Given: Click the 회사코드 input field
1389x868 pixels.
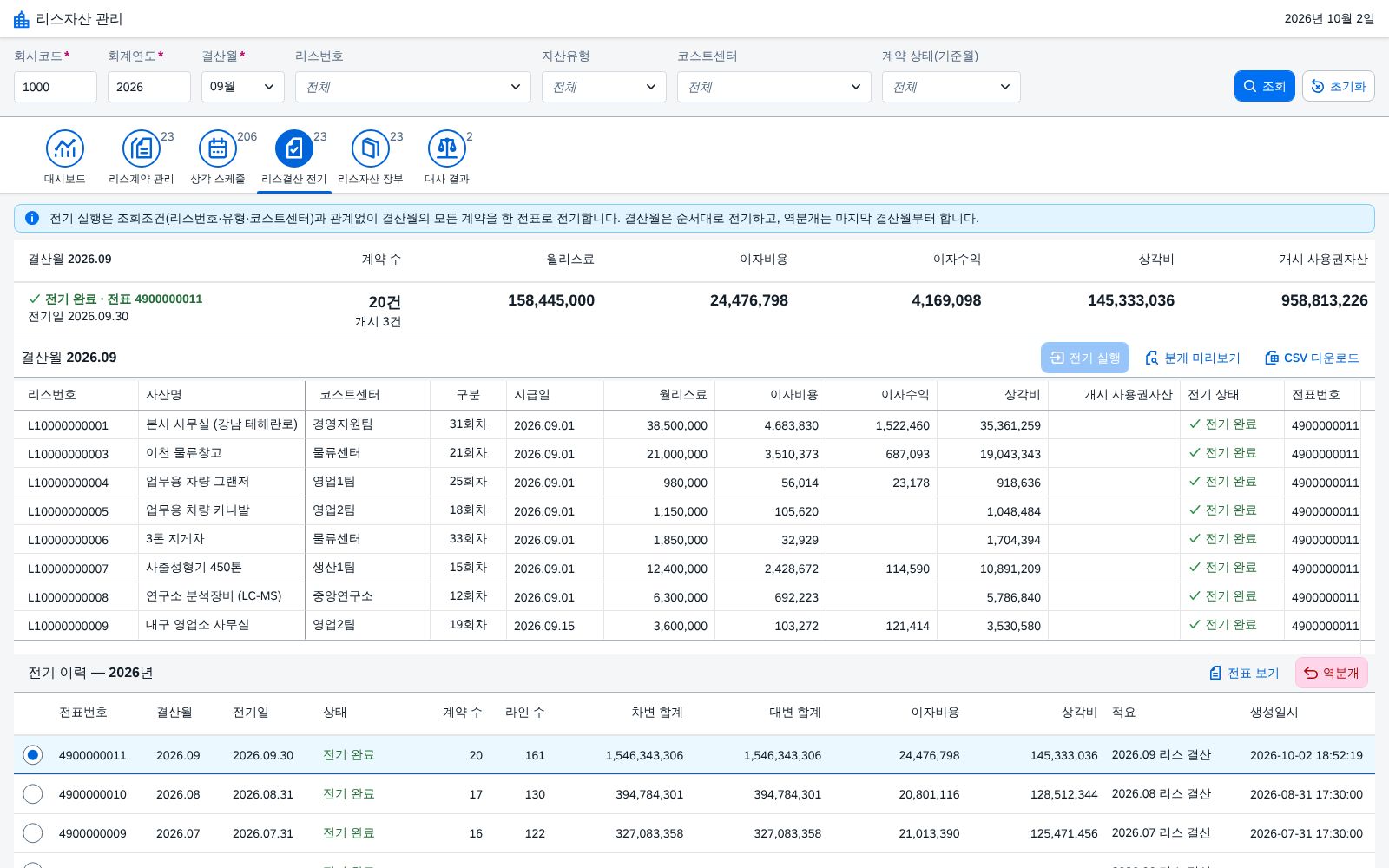Looking at the screenshot, I should 56,87.
